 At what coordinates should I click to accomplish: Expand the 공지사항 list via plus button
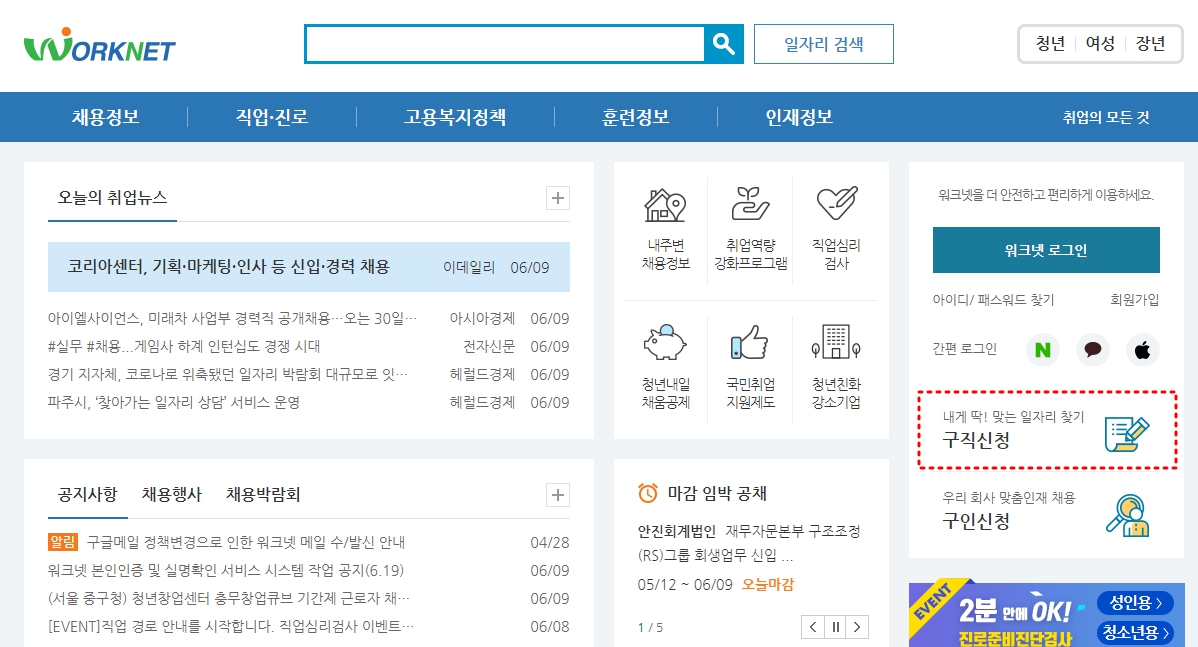[x=557, y=495]
